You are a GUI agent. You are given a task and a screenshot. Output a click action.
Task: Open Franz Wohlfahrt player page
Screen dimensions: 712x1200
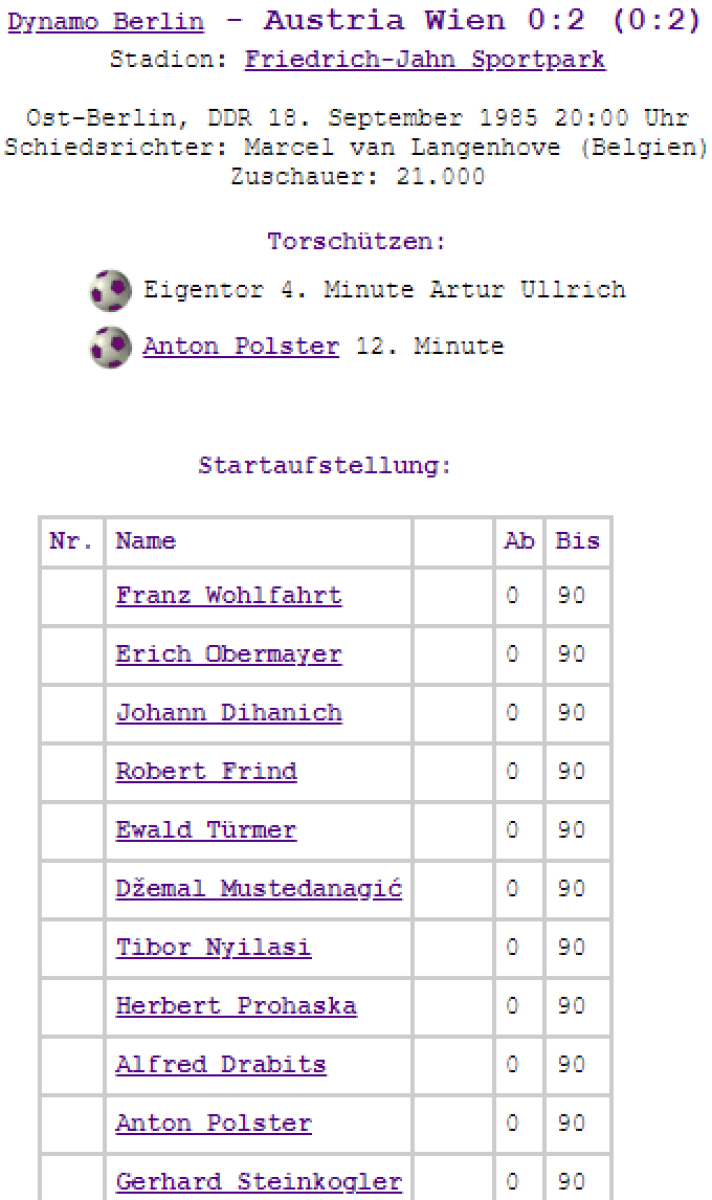[229, 596]
